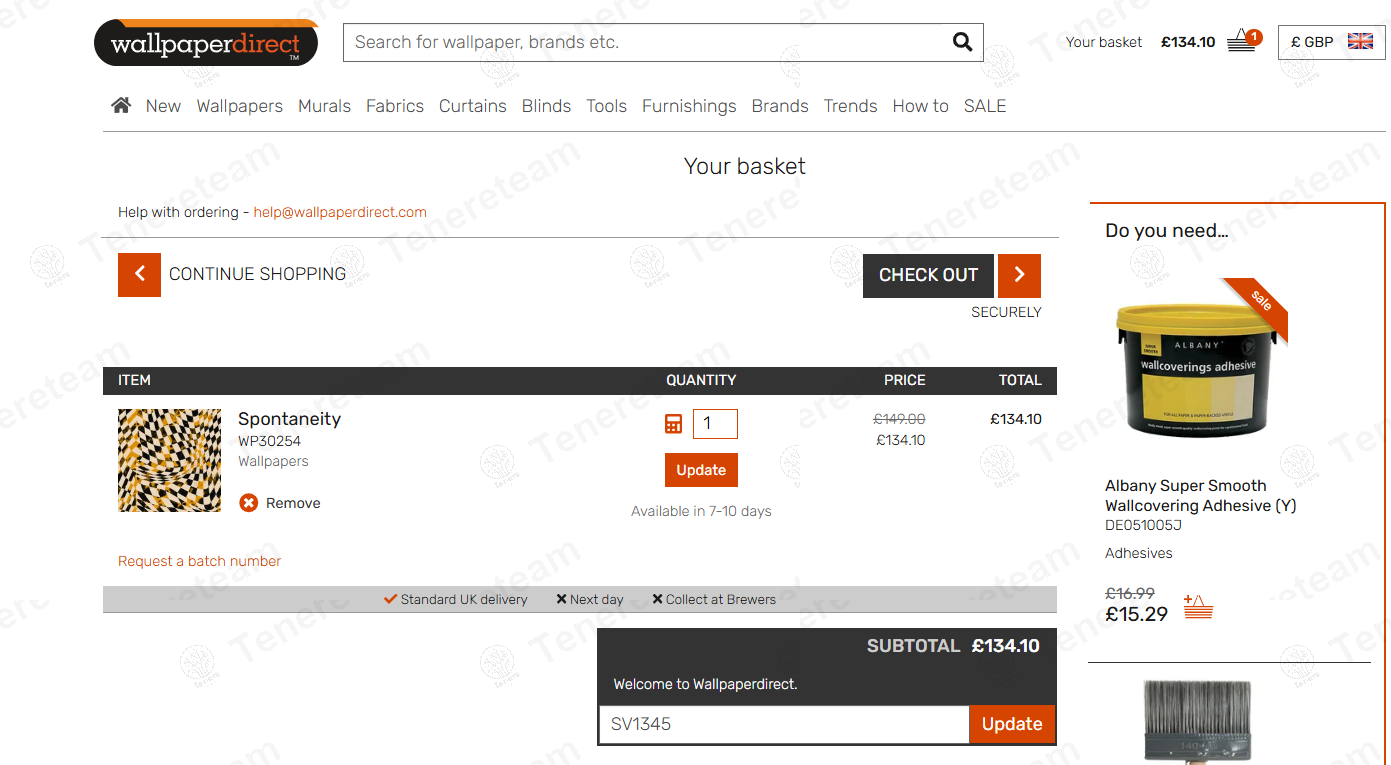Click Request a batch number link
The image size is (1391, 765).
point(199,561)
